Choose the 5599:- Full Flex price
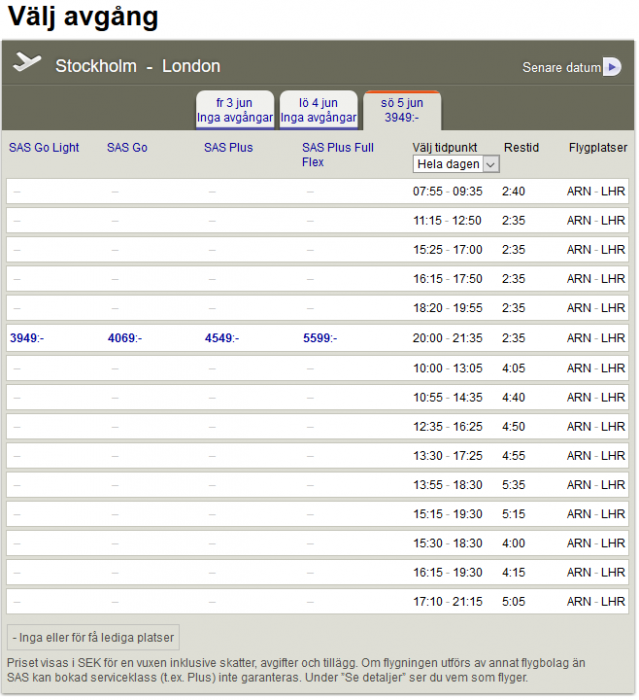Image resolution: width=639 pixels, height=700 pixels. click(x=320, y=338)
